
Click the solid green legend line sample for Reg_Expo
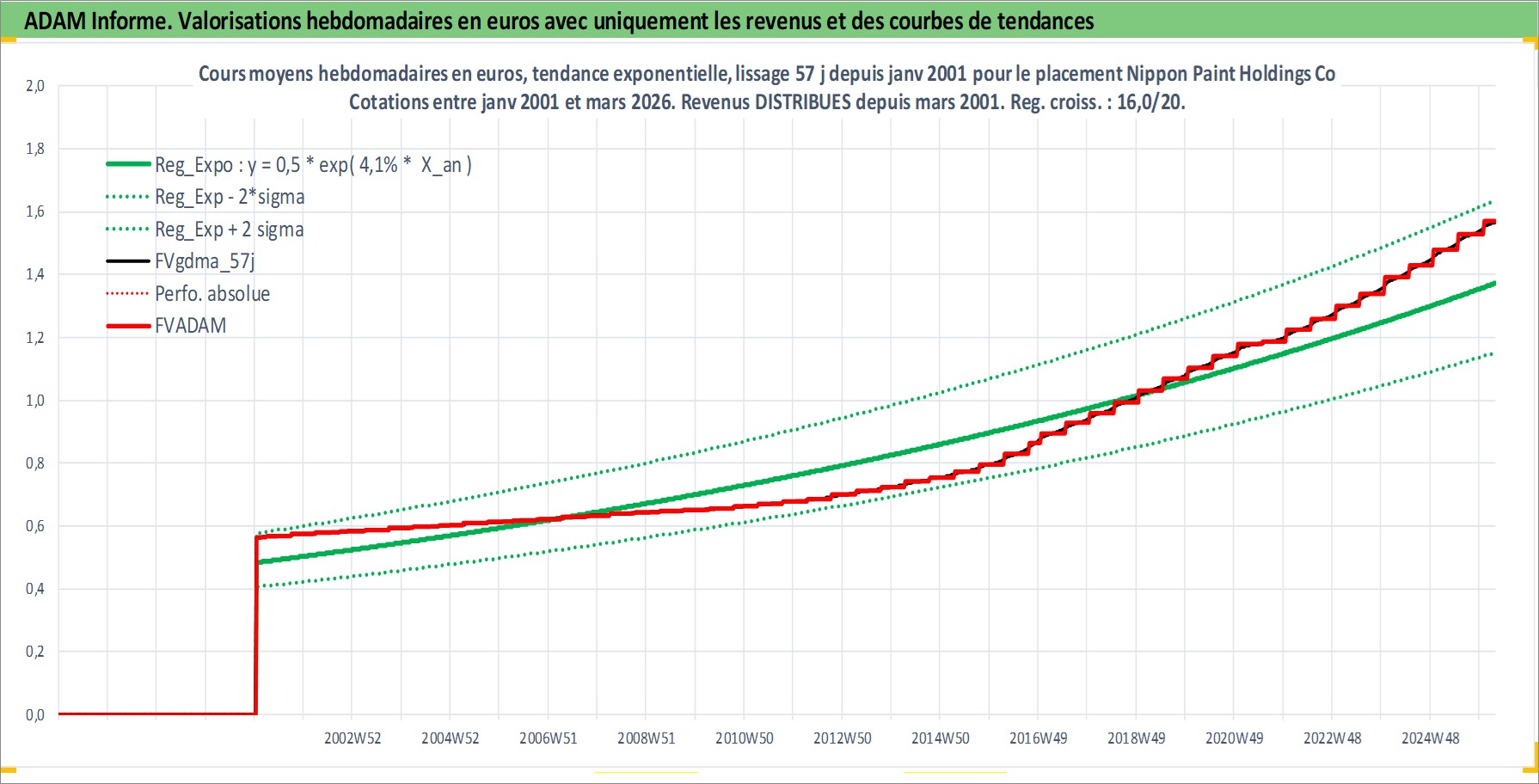(128, 164)
